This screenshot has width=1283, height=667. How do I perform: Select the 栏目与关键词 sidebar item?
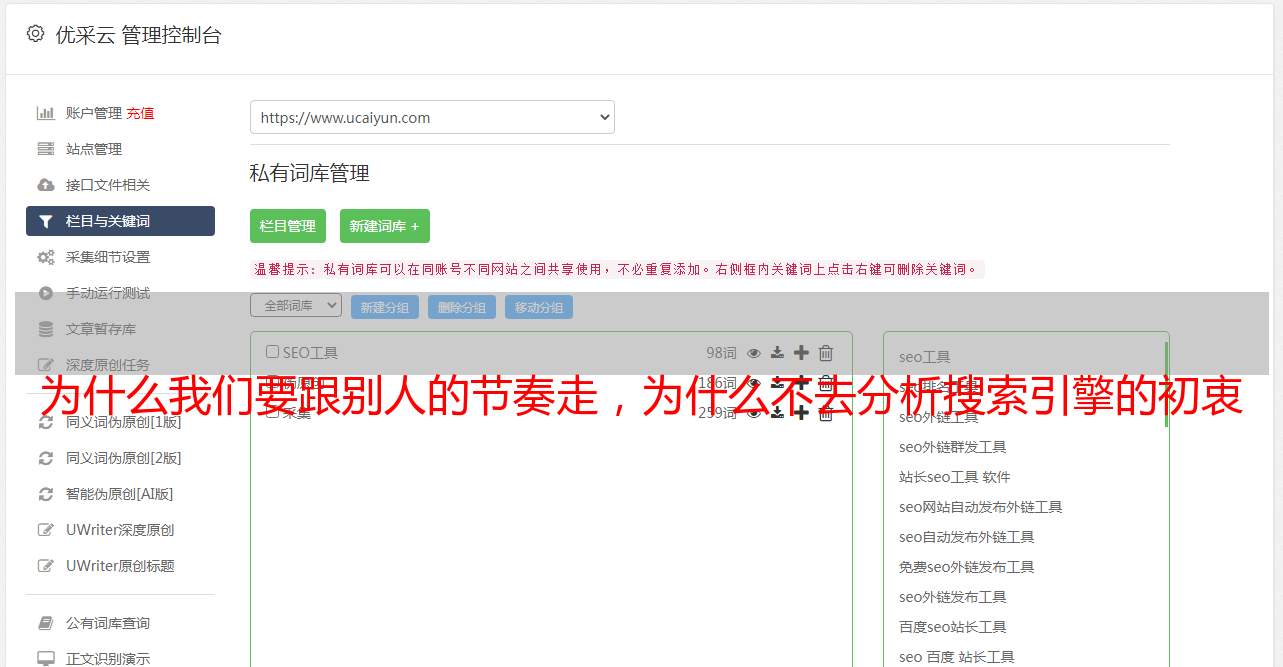click(120, 221)
